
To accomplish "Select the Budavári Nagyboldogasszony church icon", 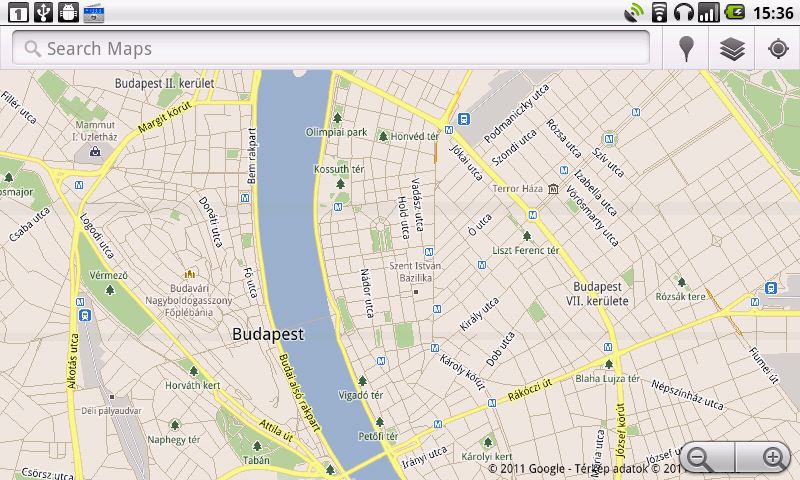I will [187, 273].
